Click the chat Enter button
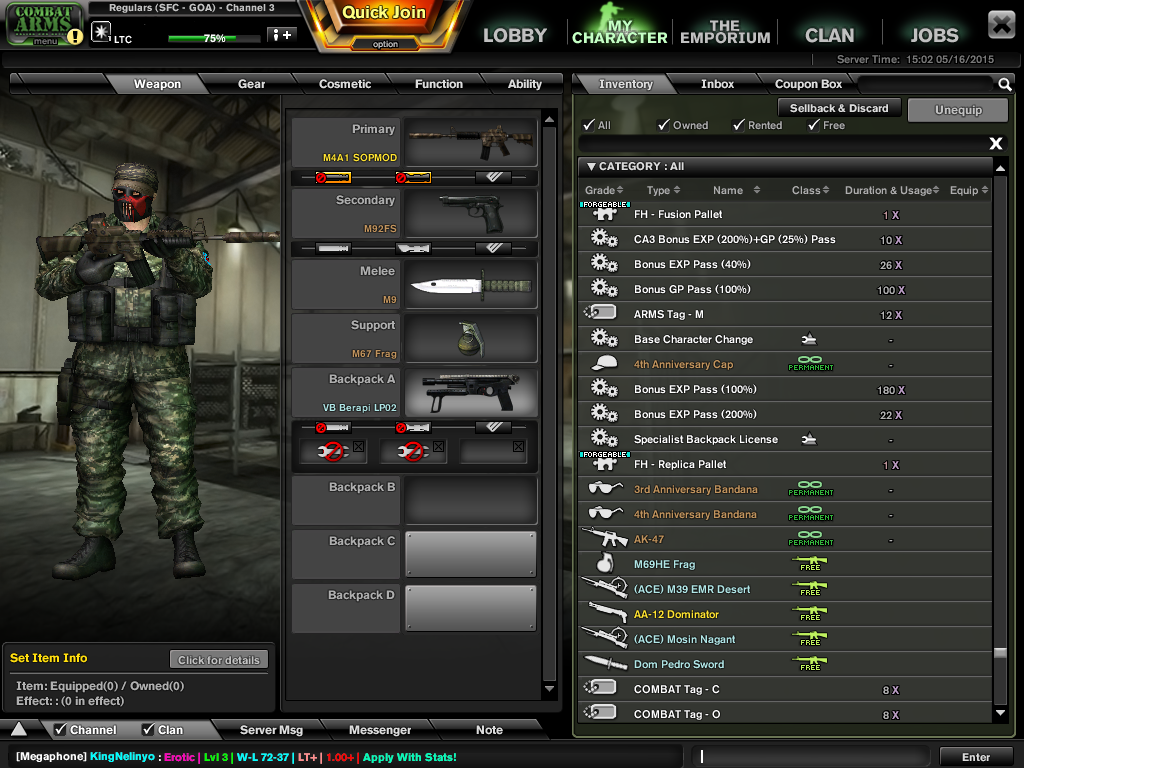The height and width of the screenshot is (768, 1152). [976, 757]
